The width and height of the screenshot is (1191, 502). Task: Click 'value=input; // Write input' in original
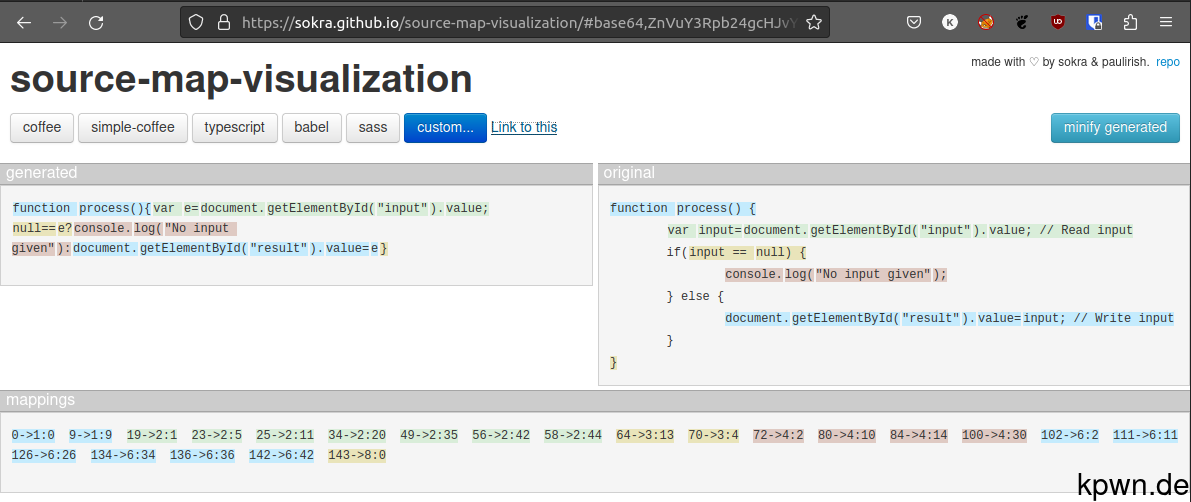(x=1076, y=318)
